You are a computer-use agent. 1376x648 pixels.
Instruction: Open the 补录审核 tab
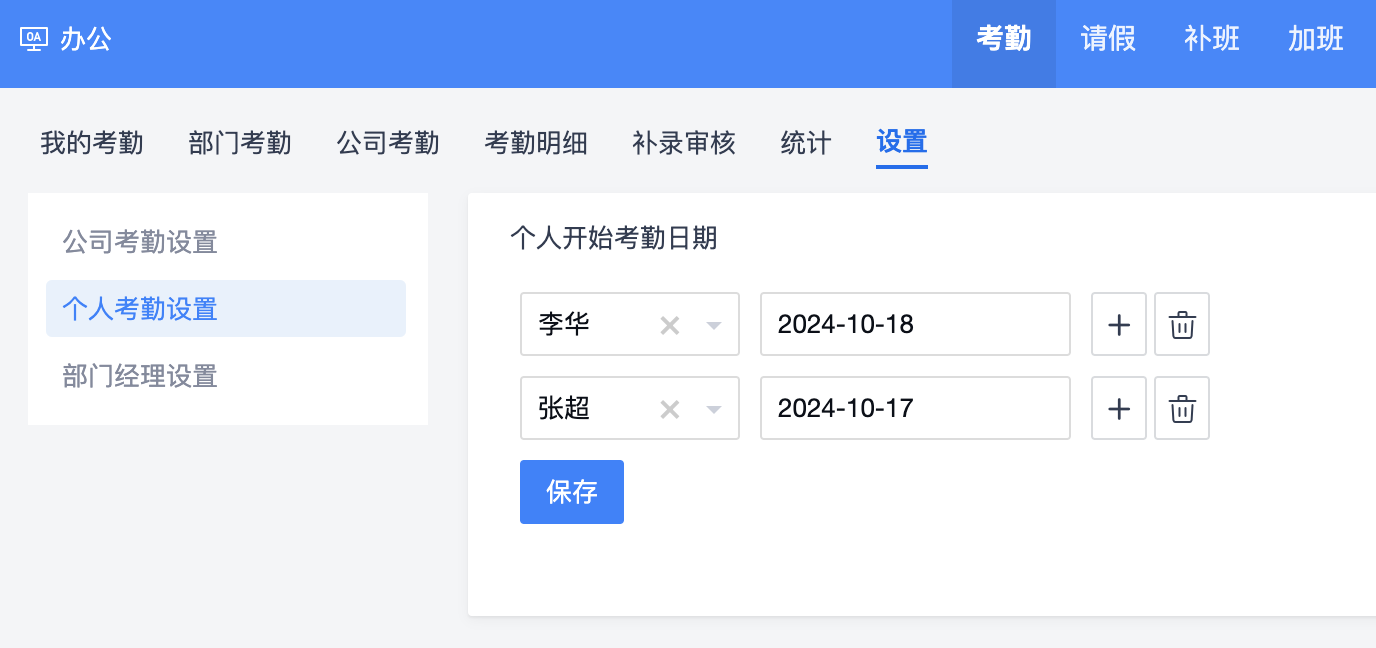684,143
